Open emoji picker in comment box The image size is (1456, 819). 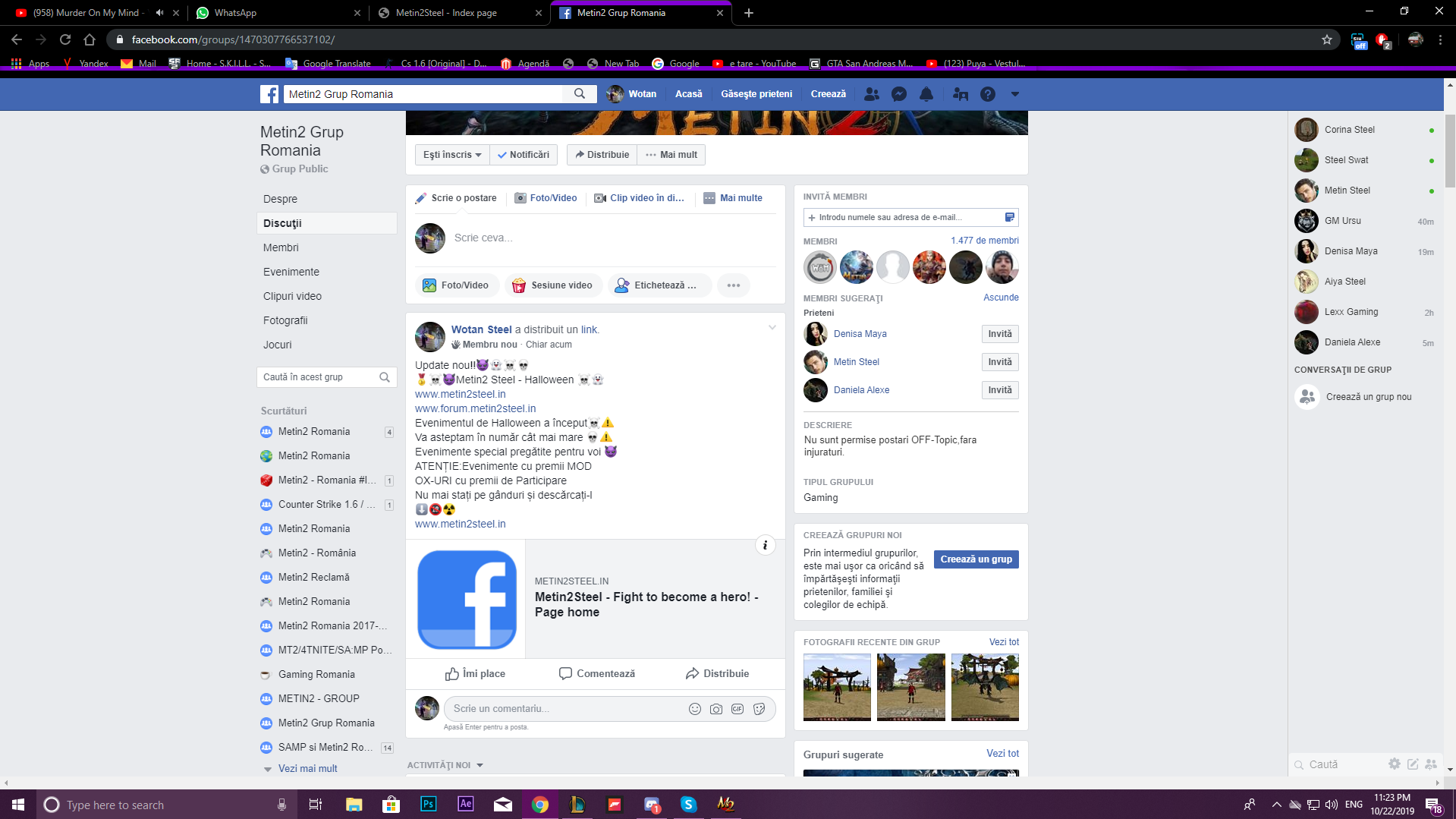click(x=695, y=709)
